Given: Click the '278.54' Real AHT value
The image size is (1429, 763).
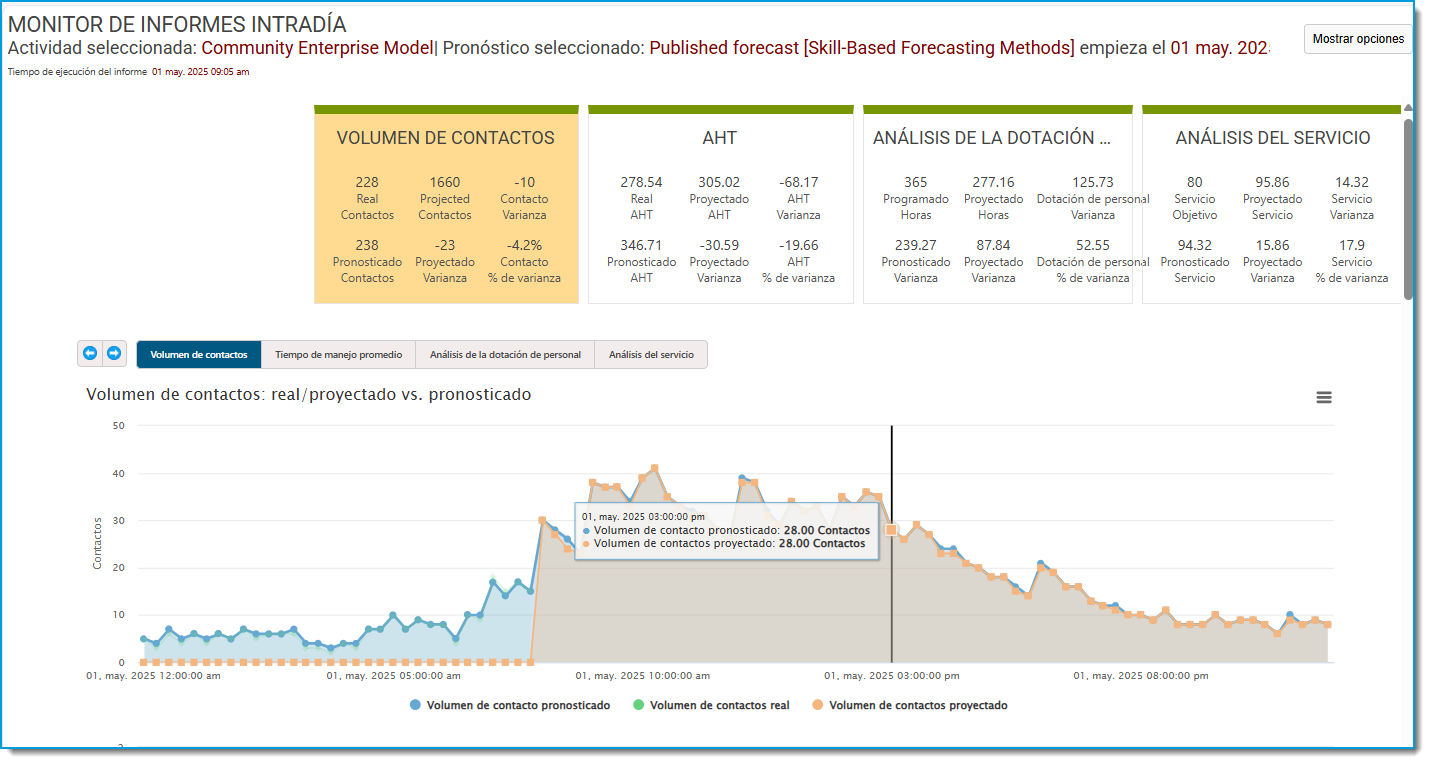Looking at the screenshot, I should click(641, 182).
